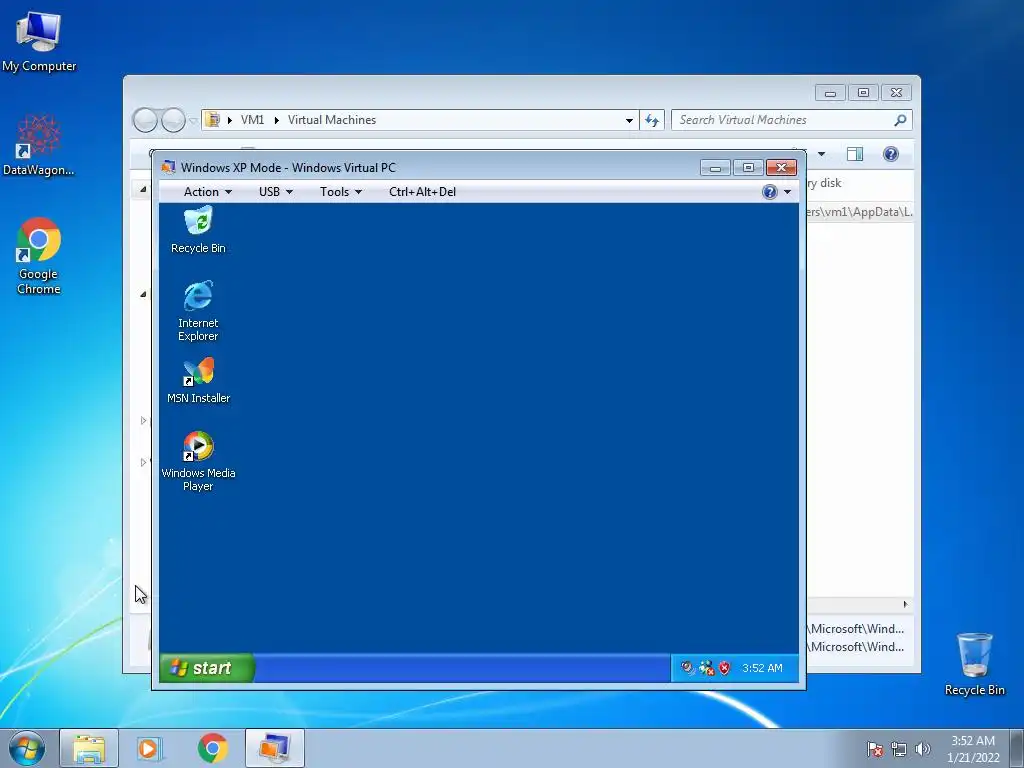The height and width of the screenshot is (768, 1024).
Task: Click Virtual Machines in the address breadcrumb
Action: (332, 120)
